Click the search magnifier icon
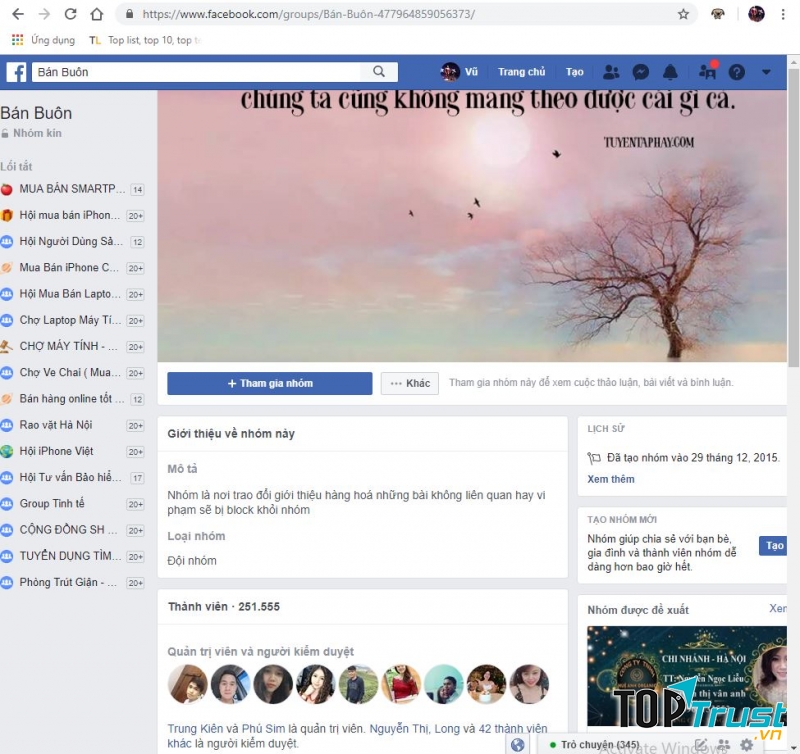This screenshot has height=754, width=800. point(379,72)
